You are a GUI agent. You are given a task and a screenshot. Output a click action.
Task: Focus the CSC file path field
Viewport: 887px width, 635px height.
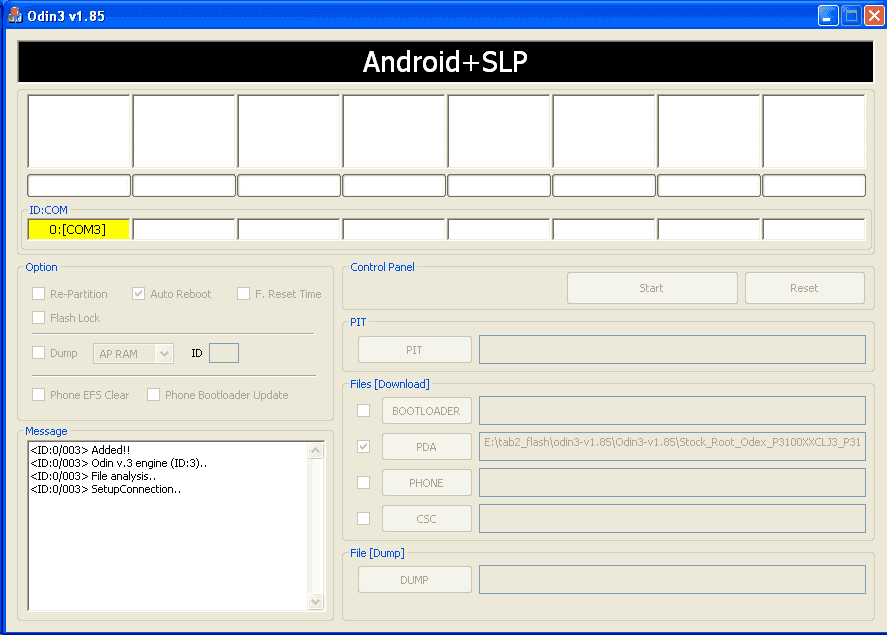tap(672, 519)
